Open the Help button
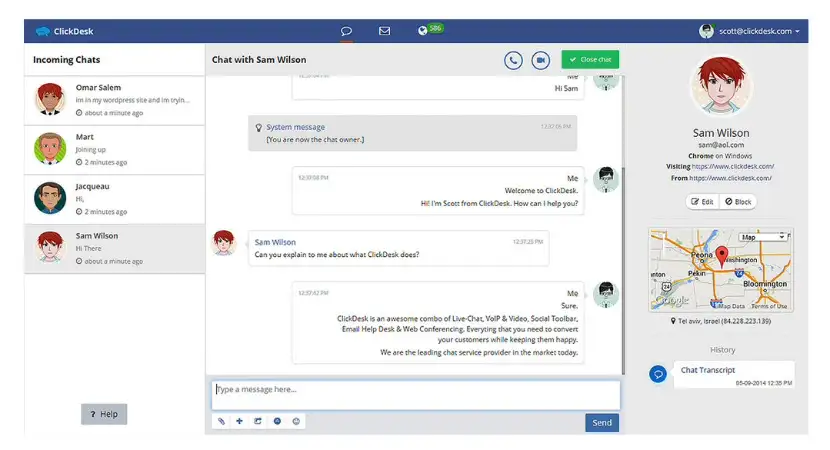Screen dimensions: 830x450 (104, 414)
